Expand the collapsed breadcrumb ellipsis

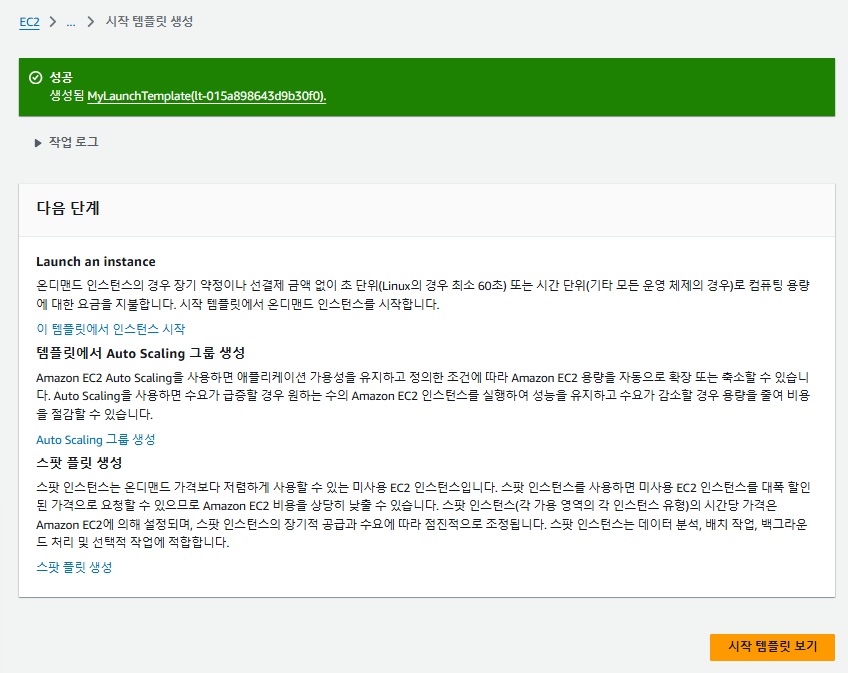pyautogui.click(x=71, y=22)
